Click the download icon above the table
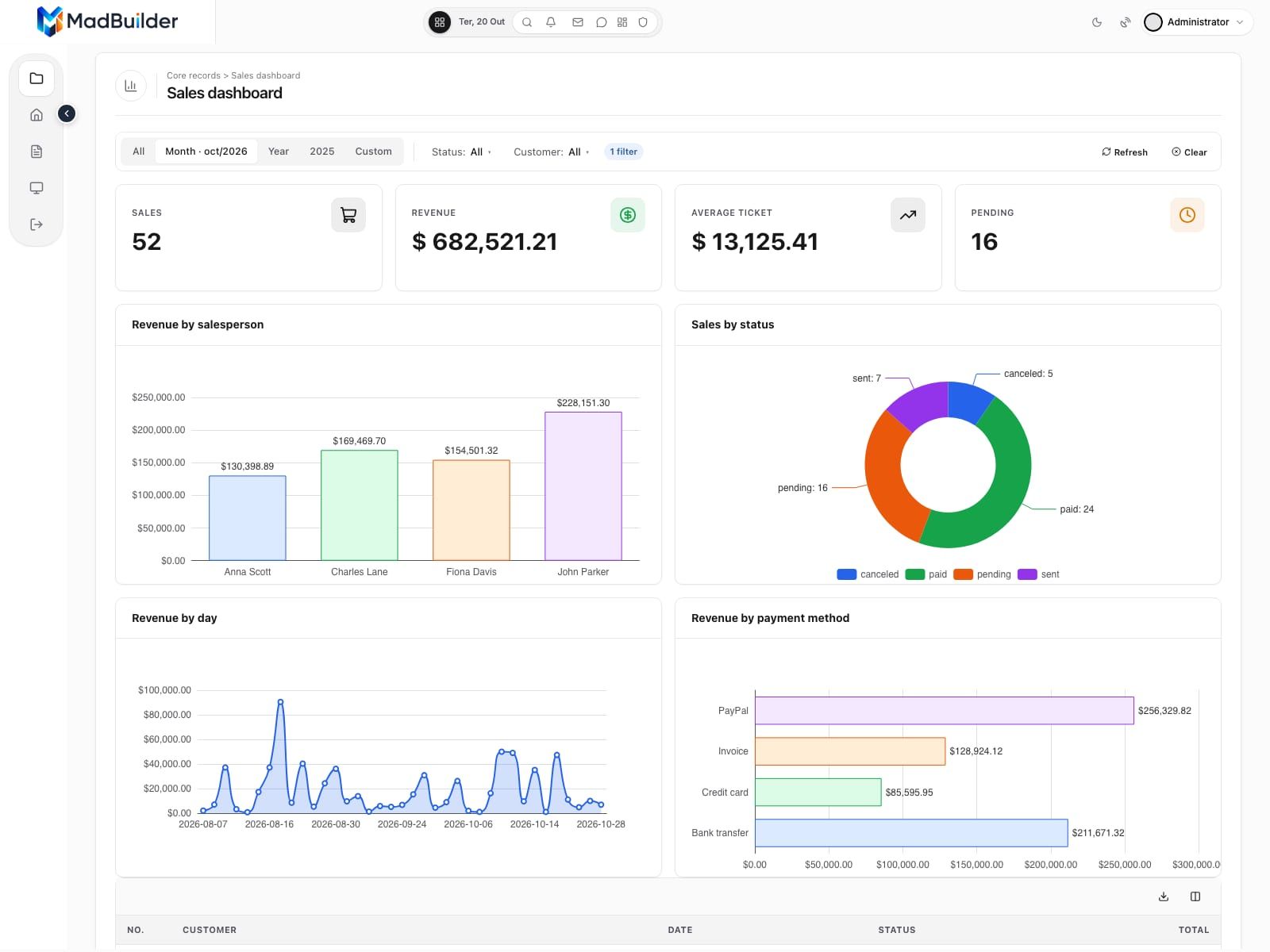Viewport: 1270px width, 952px height. pos(1164,896)
